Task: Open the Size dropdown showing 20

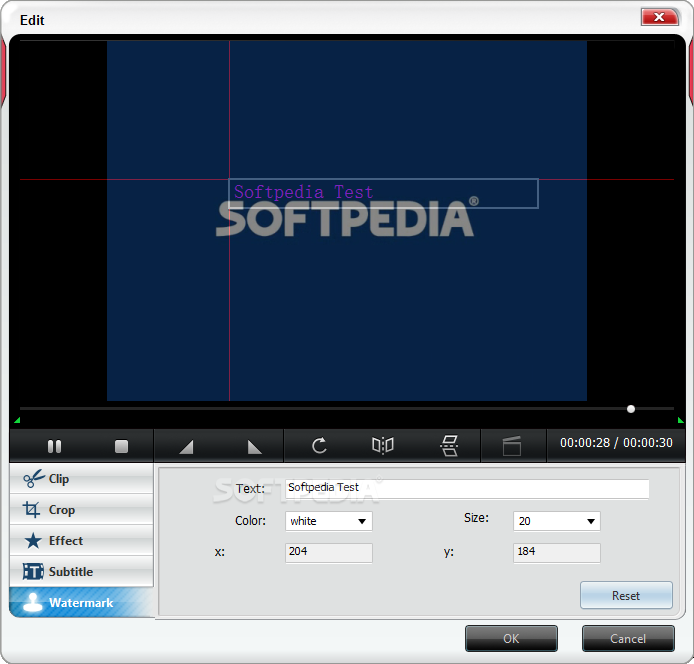Action: [557, 521]
